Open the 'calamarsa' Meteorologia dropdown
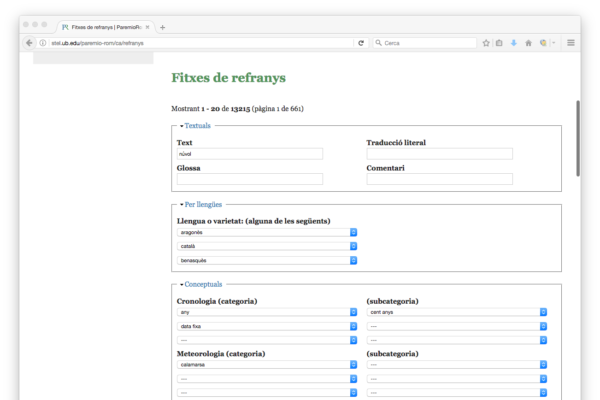Viewport: 600px width, 400px height. tap(266, 365)
